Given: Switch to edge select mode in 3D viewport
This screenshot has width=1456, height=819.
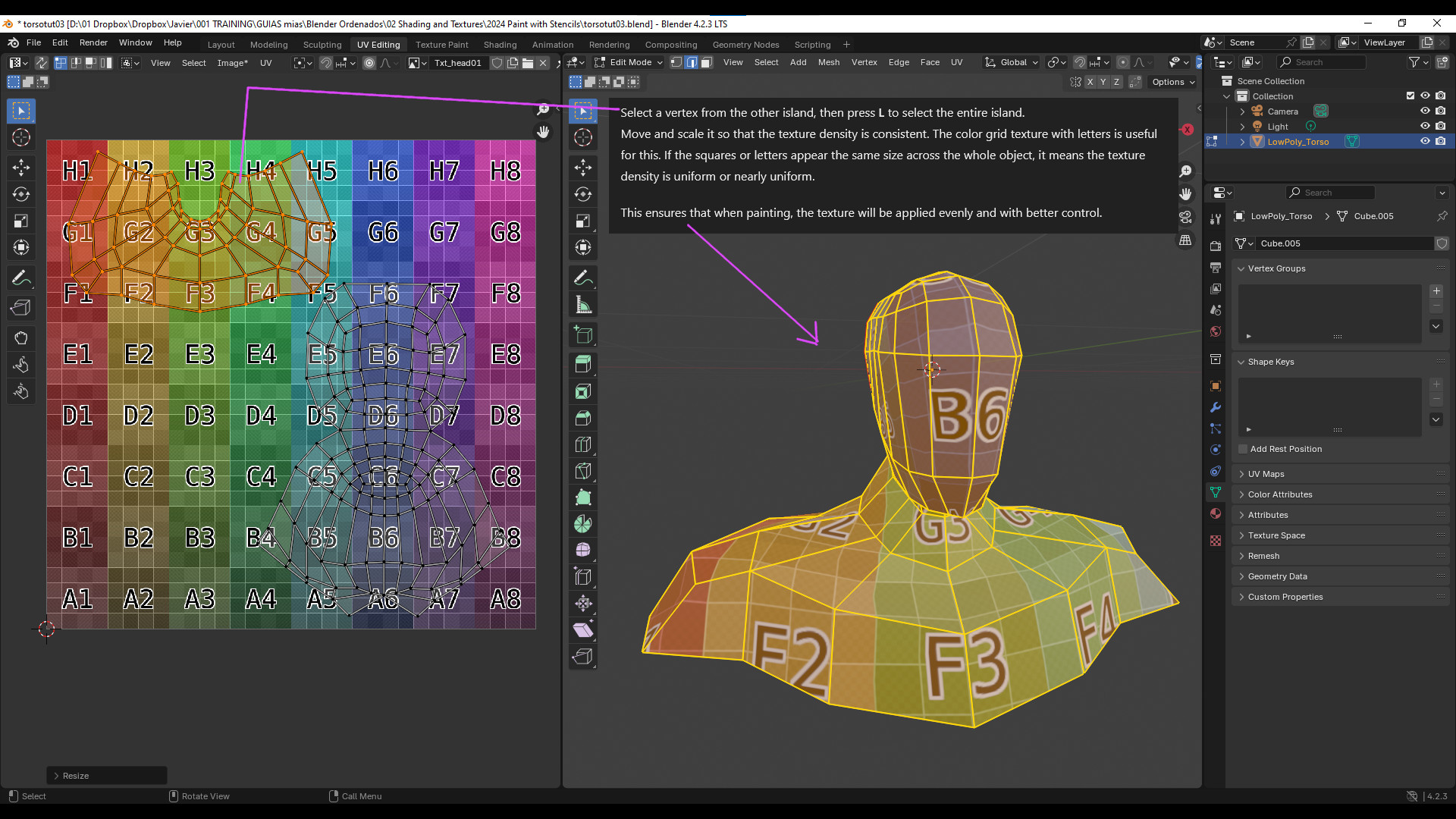Looking at the screenshot, I should [692, 62].
